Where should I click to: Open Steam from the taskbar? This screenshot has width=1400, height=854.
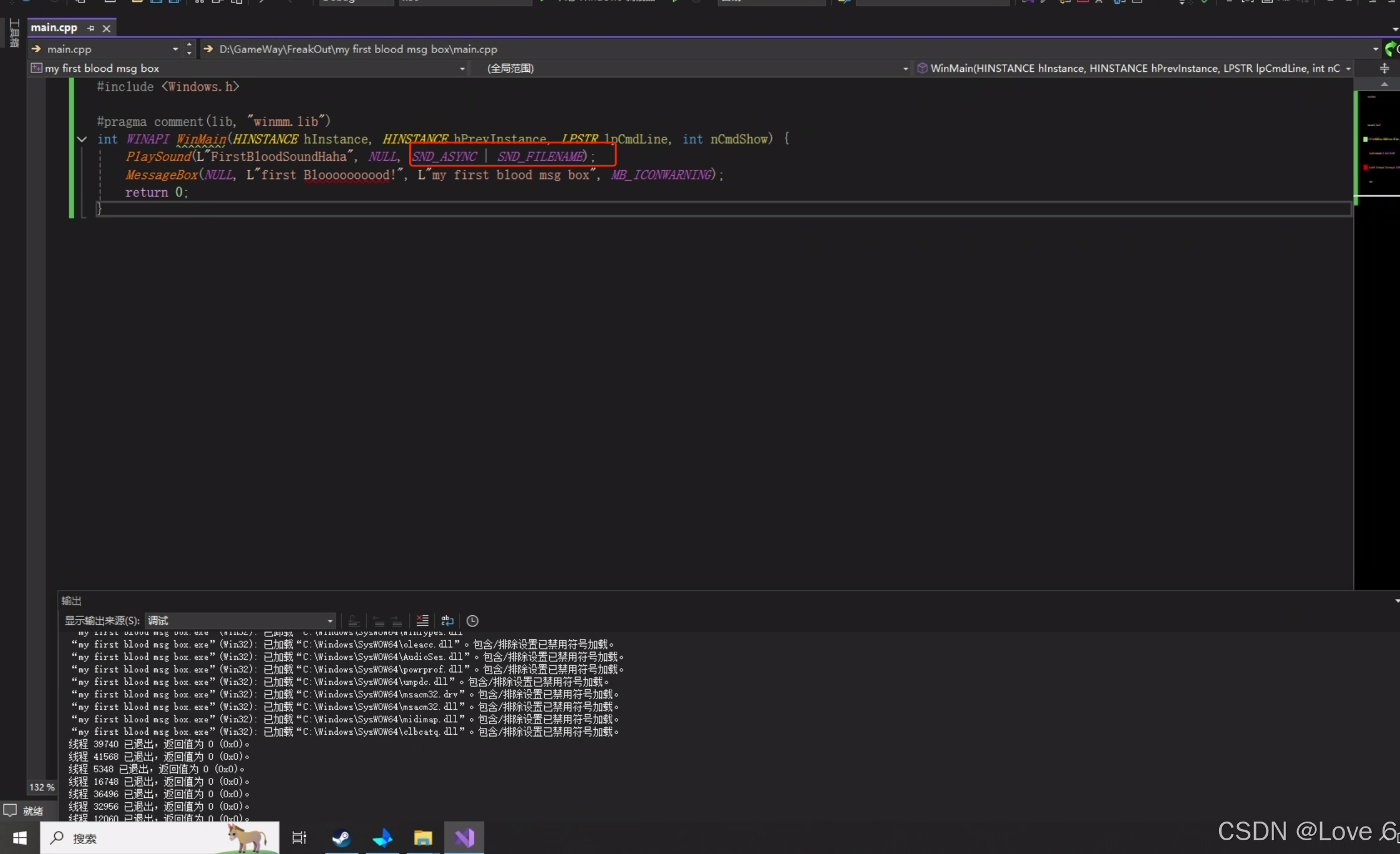coord(341,838)
